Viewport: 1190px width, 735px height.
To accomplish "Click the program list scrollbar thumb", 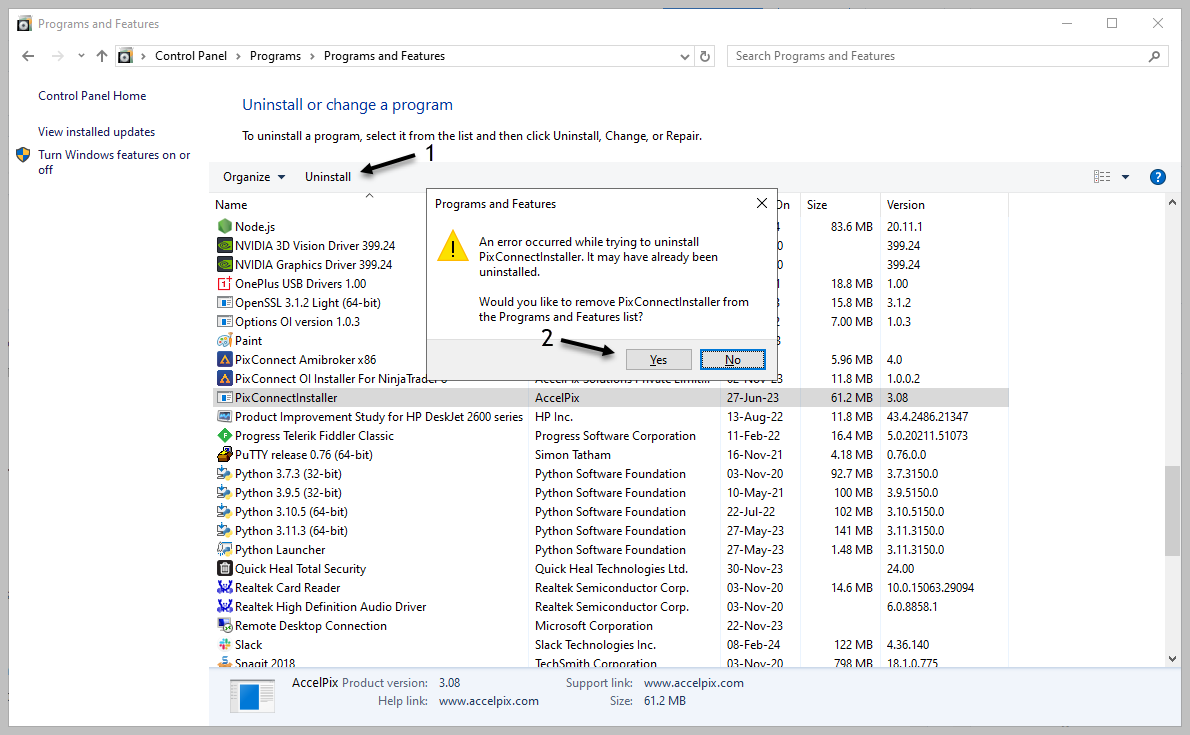I will point(1173,510).
